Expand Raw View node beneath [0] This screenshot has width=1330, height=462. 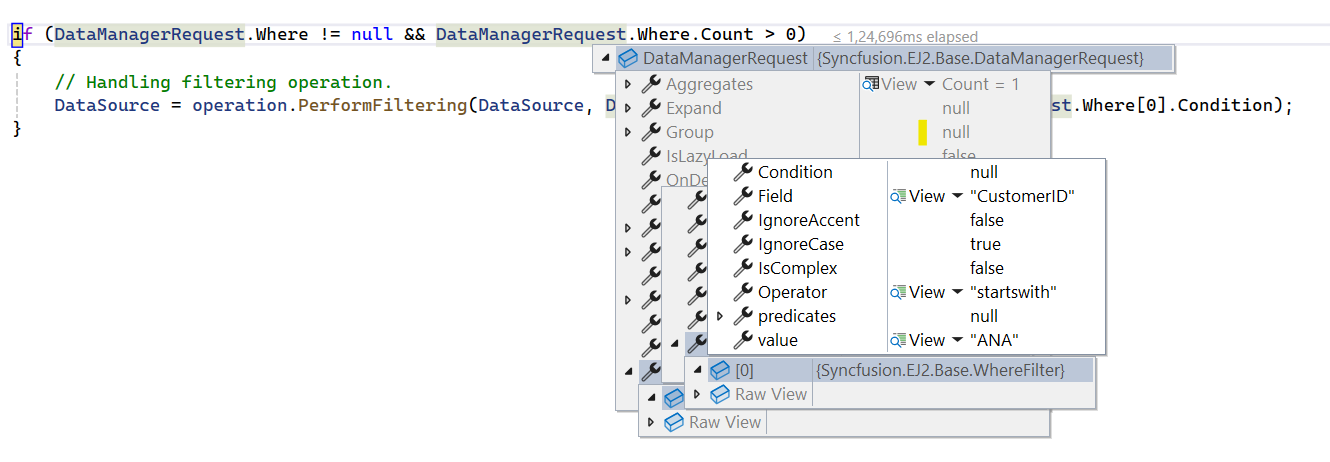coord(698,394)
